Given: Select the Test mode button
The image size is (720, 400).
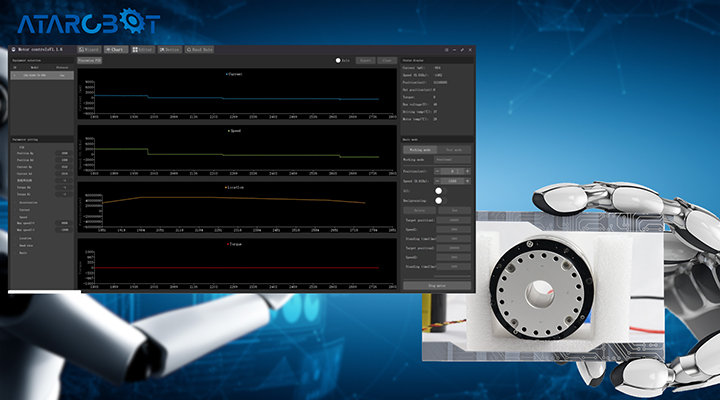Looking at the screenshot, I should [453, 149].
